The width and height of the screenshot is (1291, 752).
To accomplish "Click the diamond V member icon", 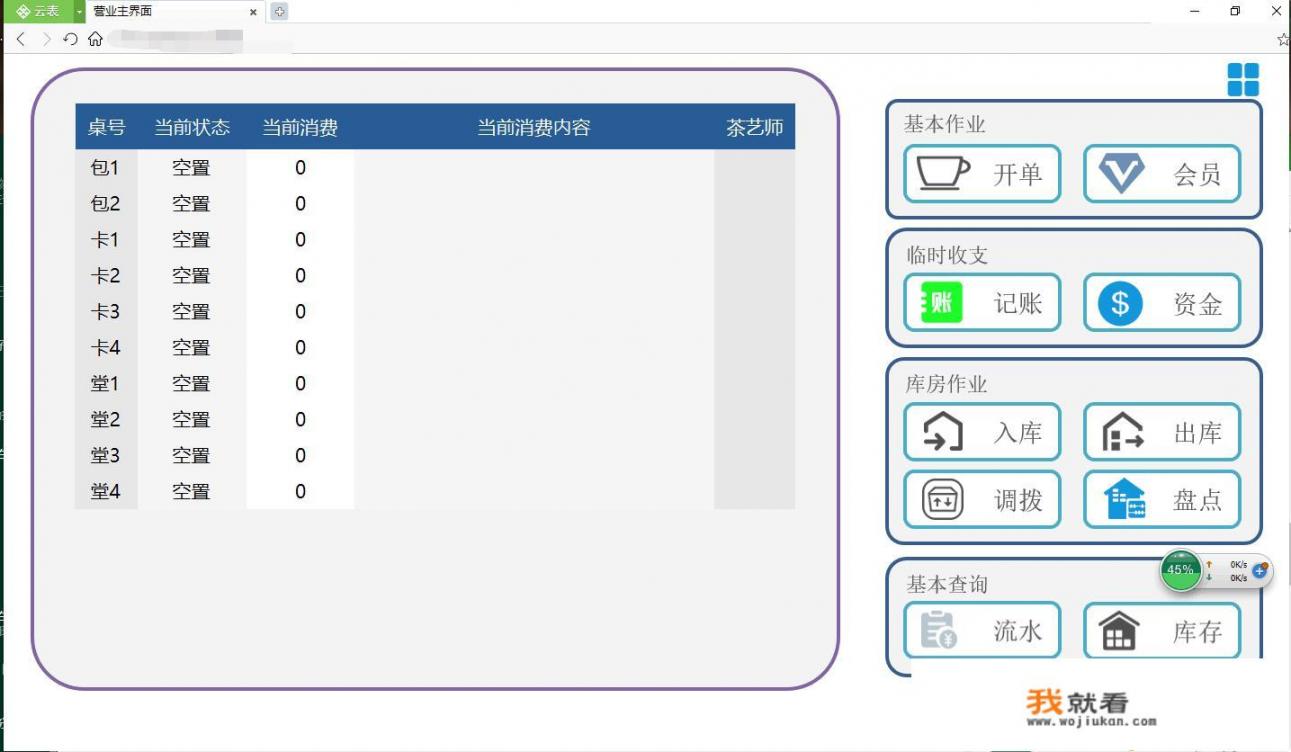I will coord(1121,173).
